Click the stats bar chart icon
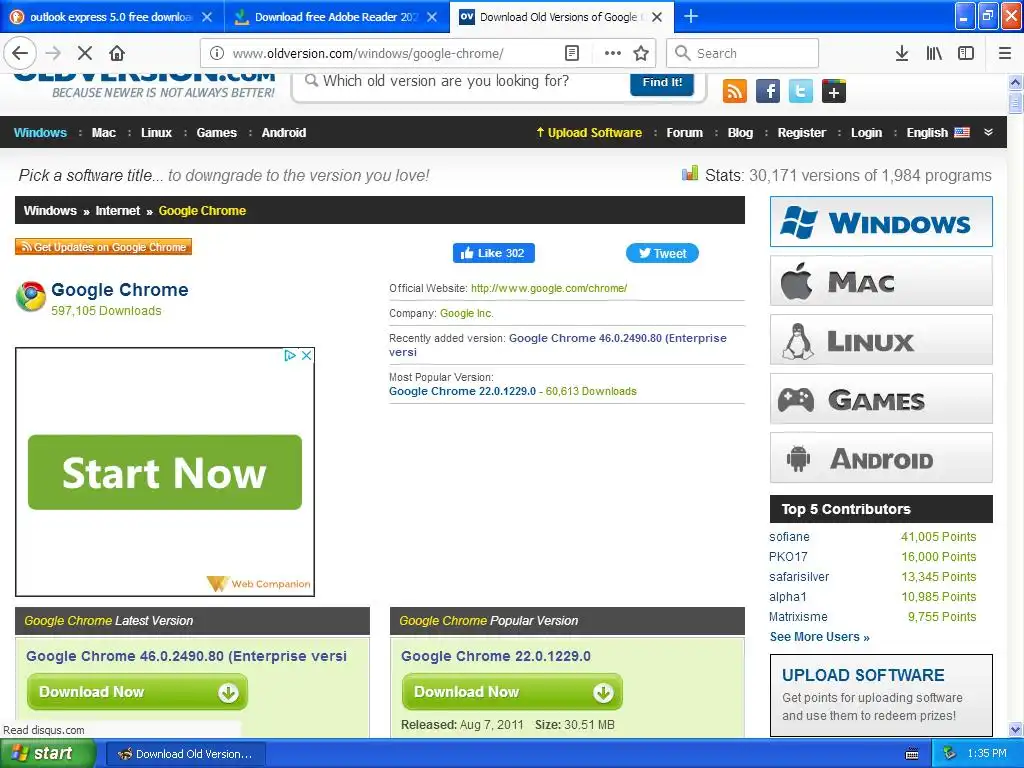 coord(690,173)
